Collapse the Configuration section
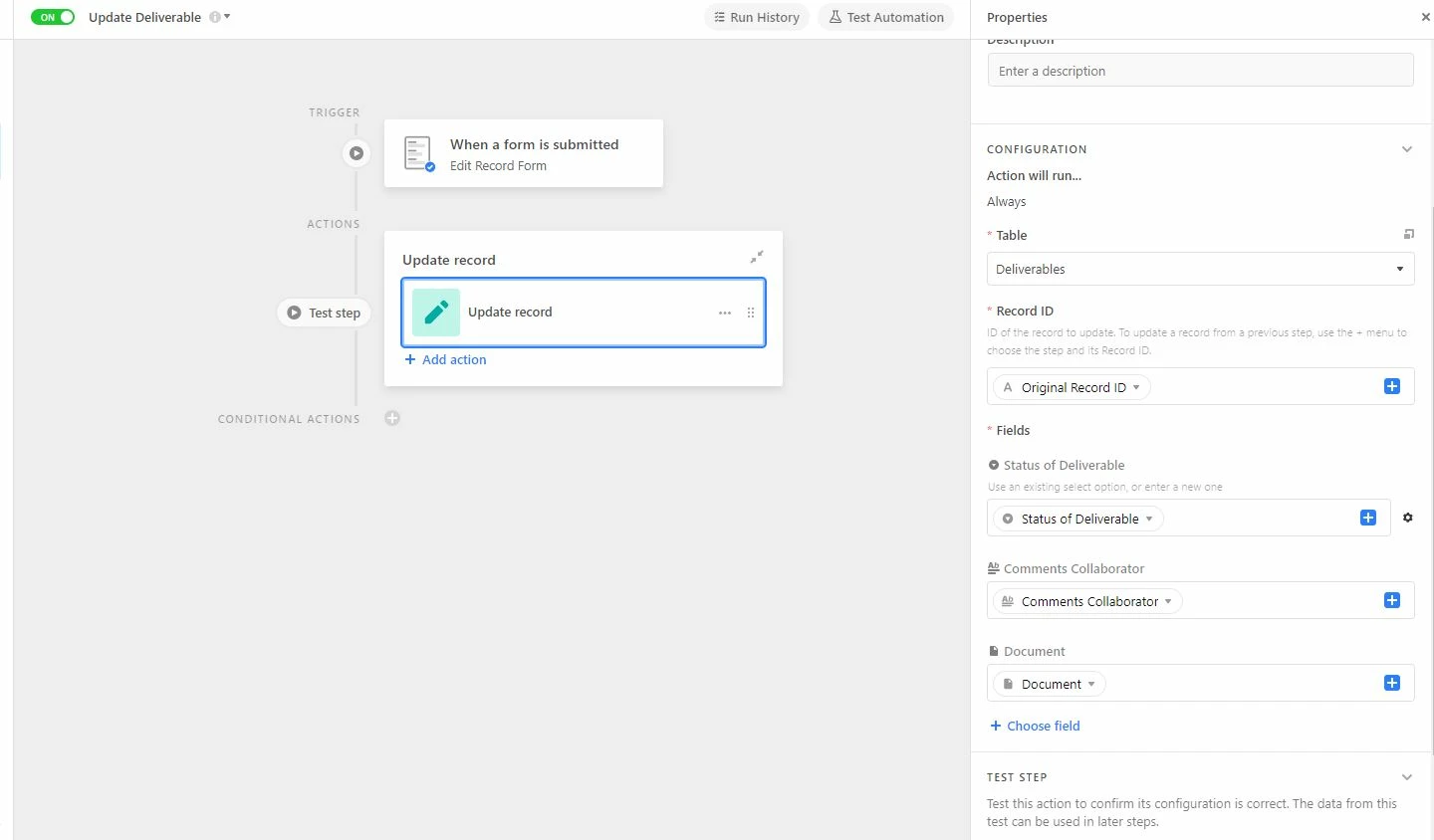This screenshot has height=840, width=1434. 1406,149
